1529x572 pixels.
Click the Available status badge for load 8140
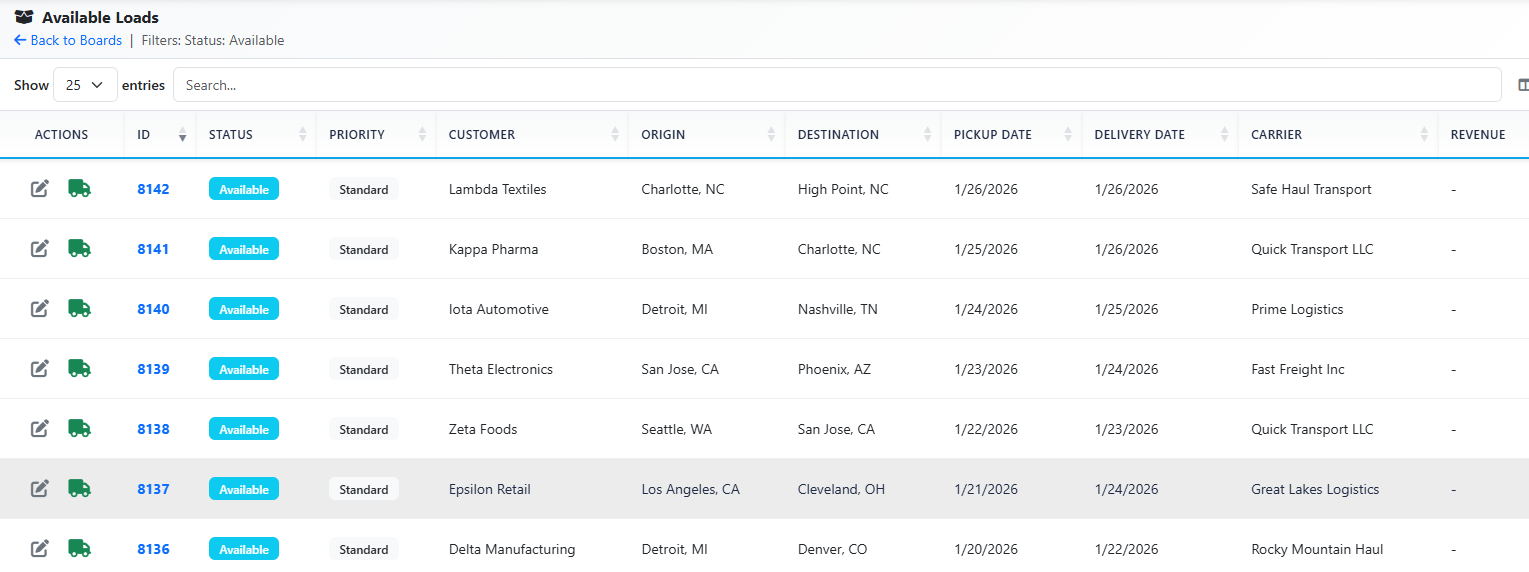(244, 309)
